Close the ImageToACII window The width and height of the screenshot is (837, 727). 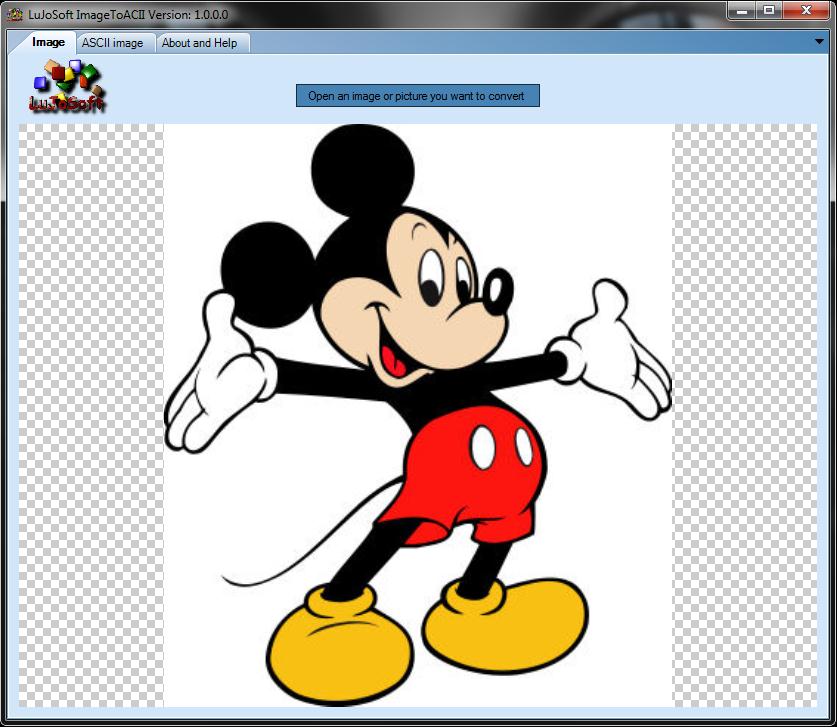point(806,10)
